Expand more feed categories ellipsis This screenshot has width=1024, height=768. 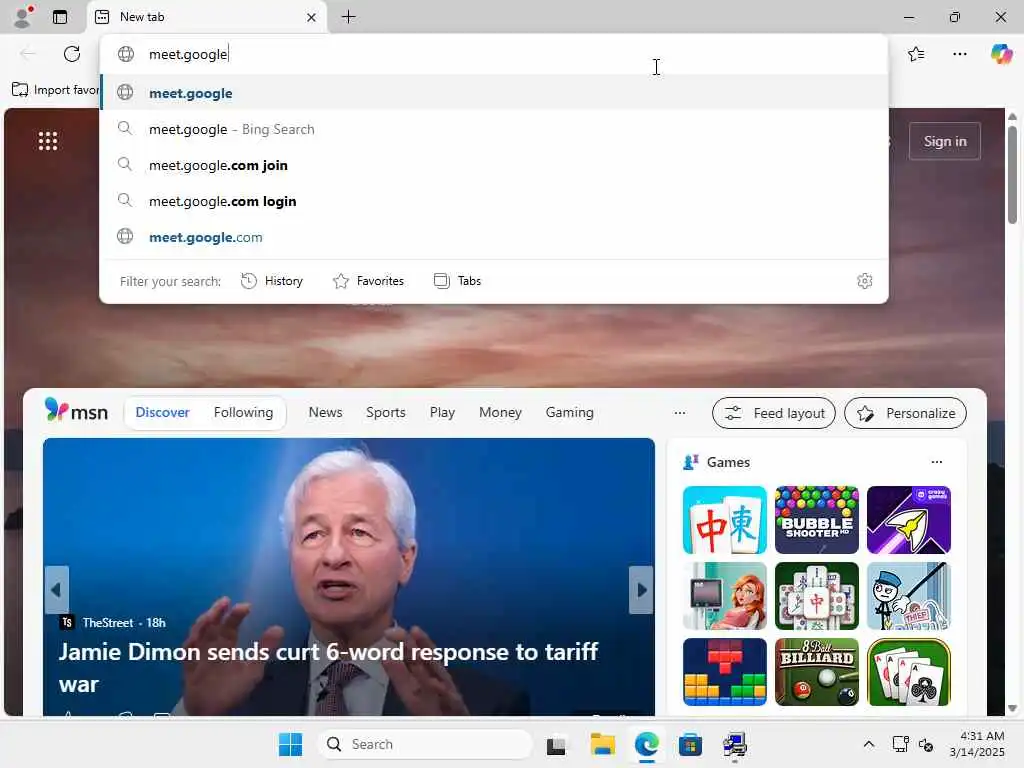(x=680, y=413)
